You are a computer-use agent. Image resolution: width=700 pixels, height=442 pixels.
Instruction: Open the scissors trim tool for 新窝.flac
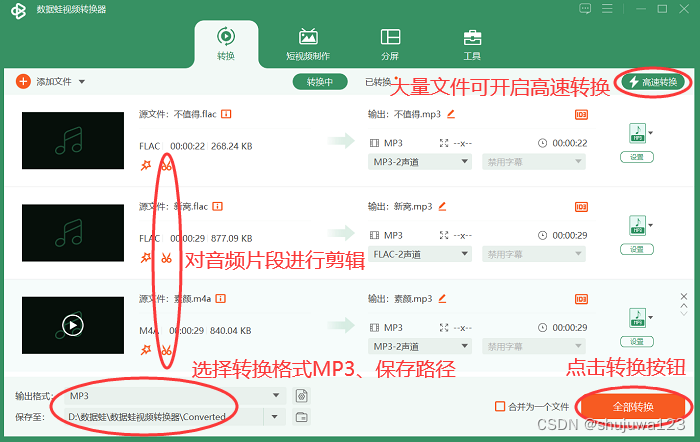pos(167,258)
